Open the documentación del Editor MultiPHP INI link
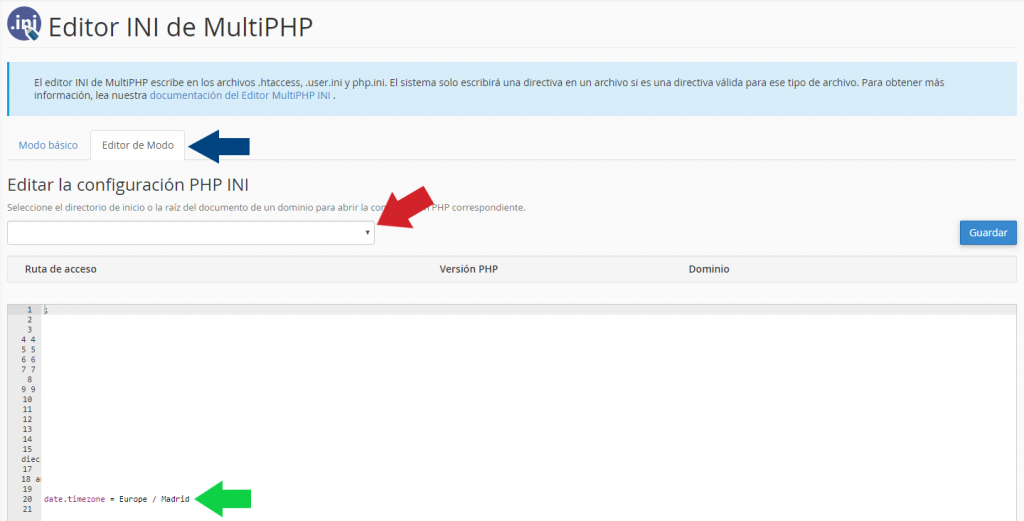1024x521 pixels. pyautogui.click(x=240, y=95)
